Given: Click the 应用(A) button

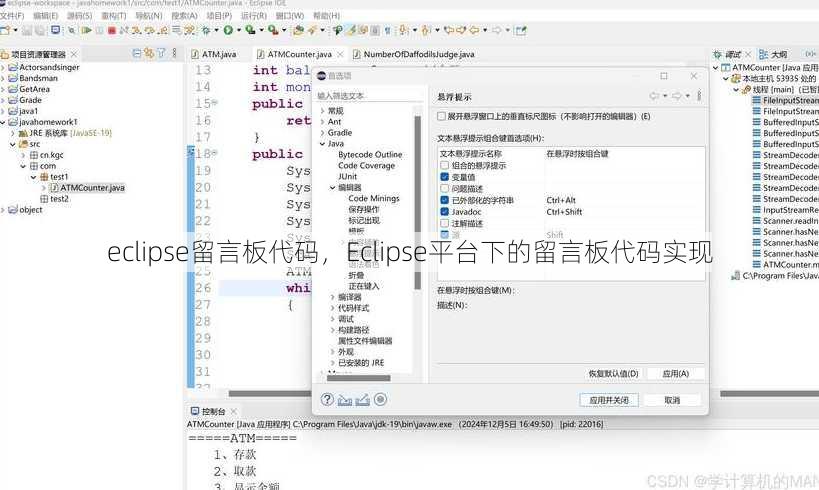Looking at the screenshot, I should tap(675, 374).
